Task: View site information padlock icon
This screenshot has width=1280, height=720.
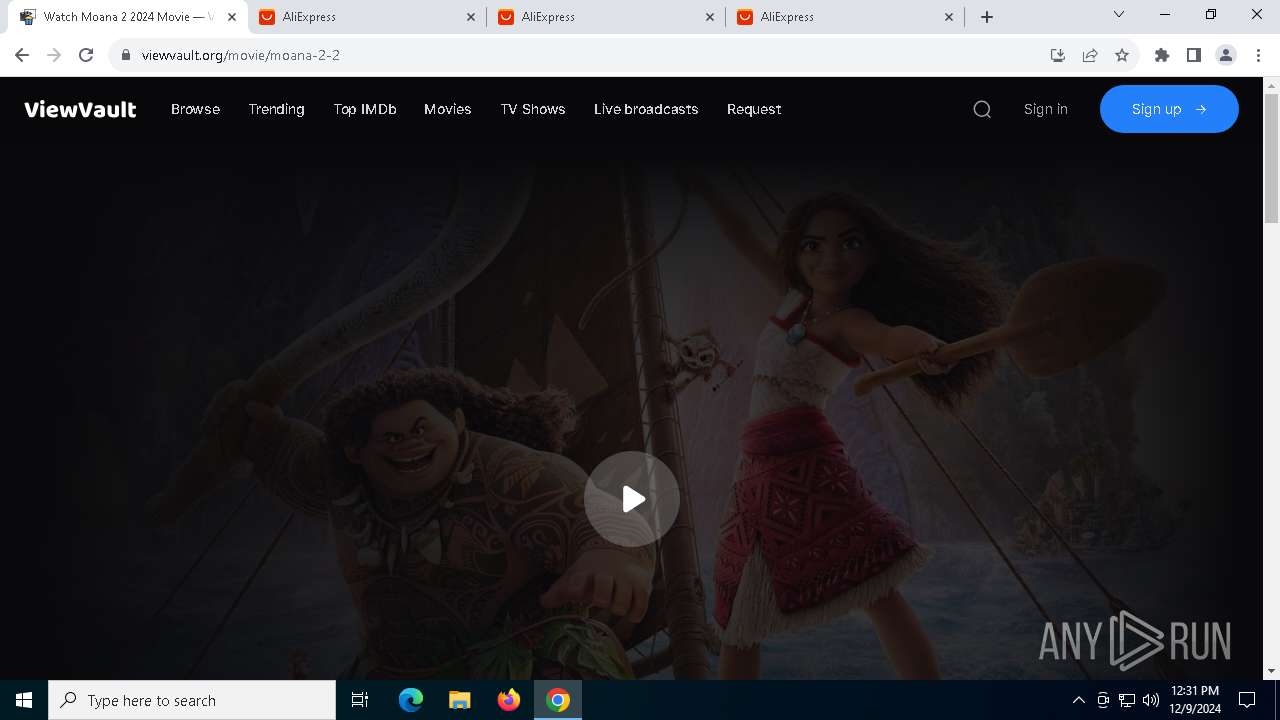Action: [x=126, y=55]
